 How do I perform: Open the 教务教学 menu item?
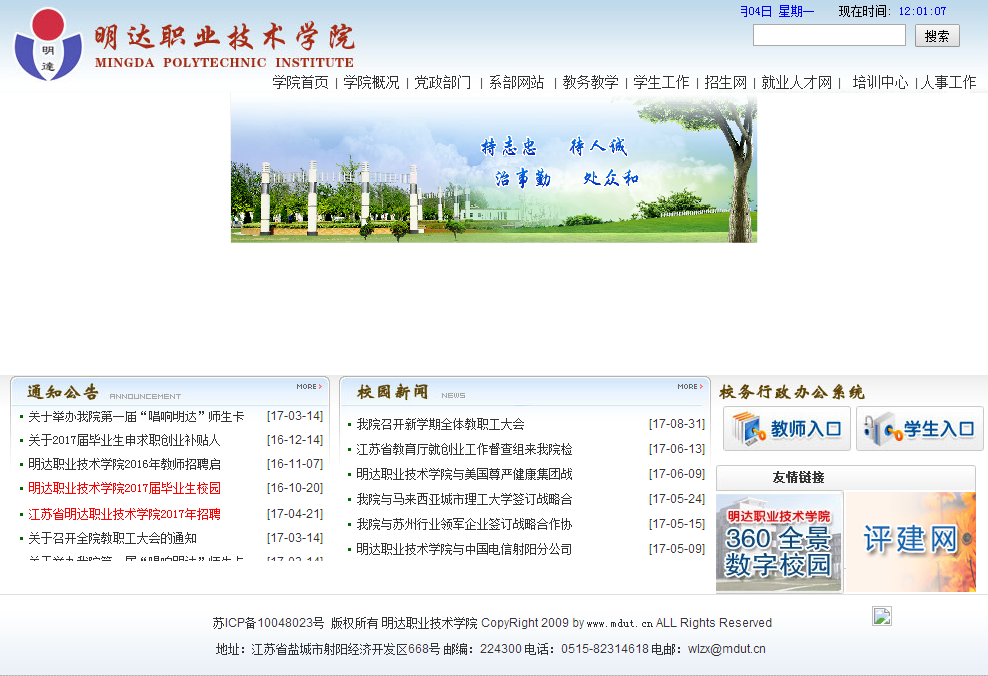(x=590, y=82)
